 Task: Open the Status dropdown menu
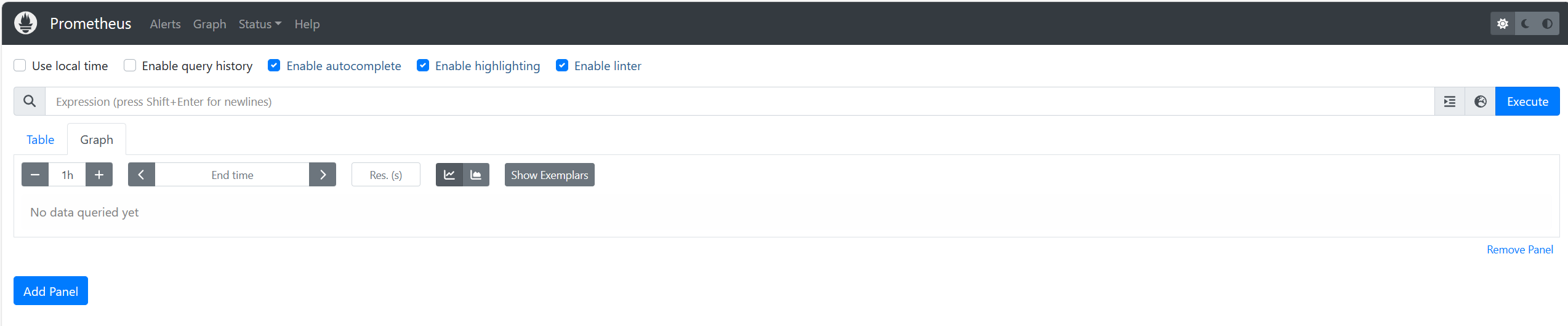coord(260,24)
